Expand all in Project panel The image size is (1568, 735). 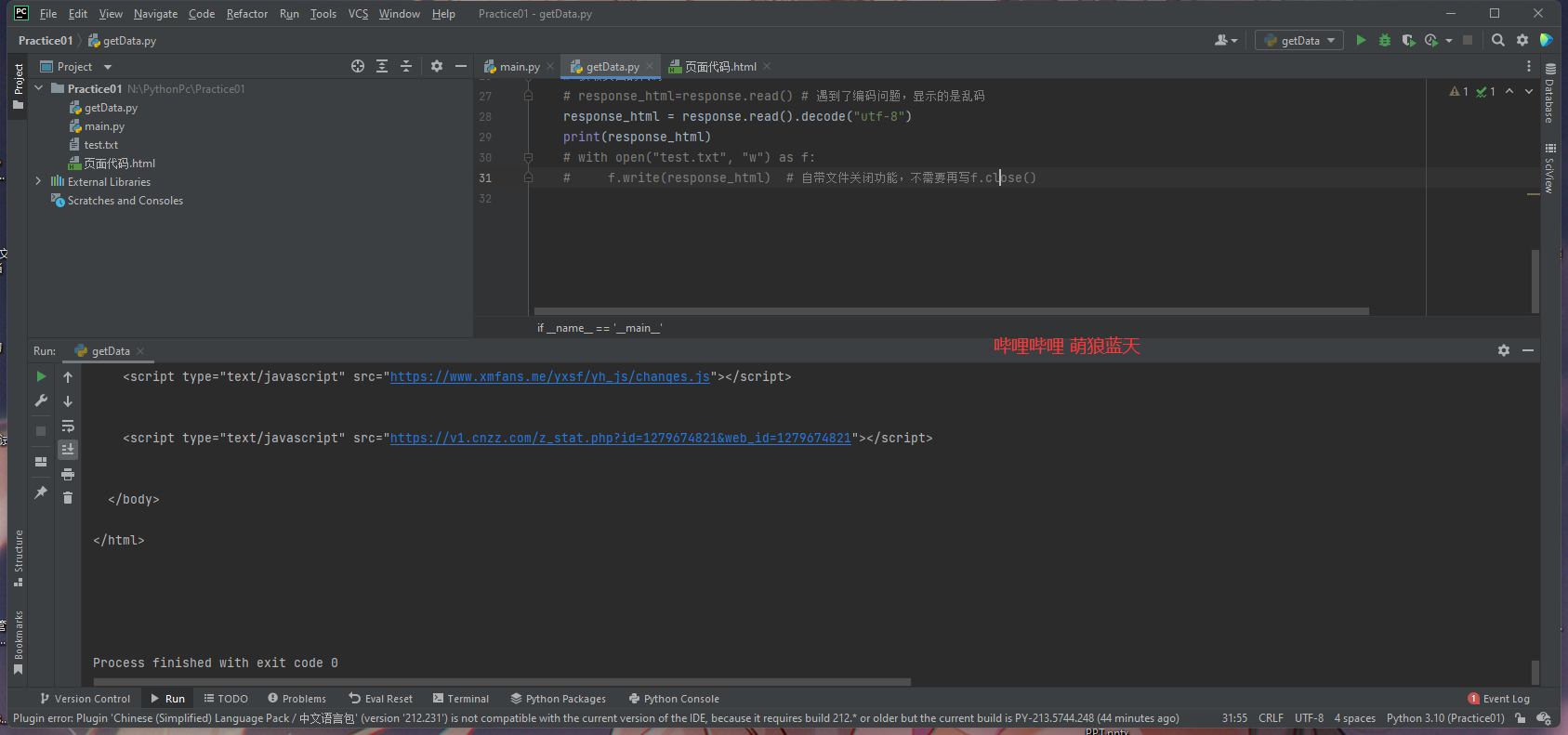coord(382,66)
